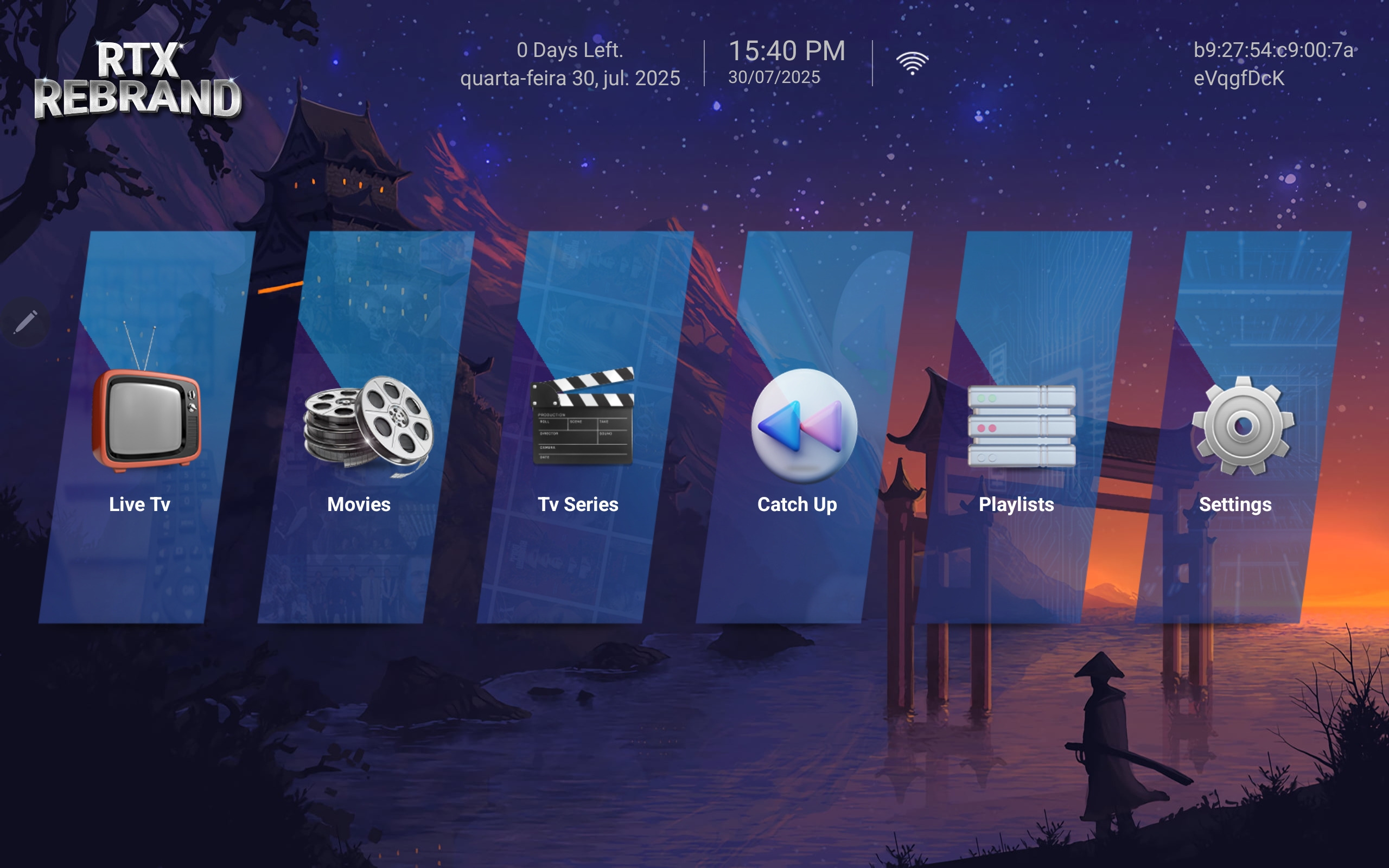Click the quarta-feira 30, jul. 2025 date

point(570,78)
